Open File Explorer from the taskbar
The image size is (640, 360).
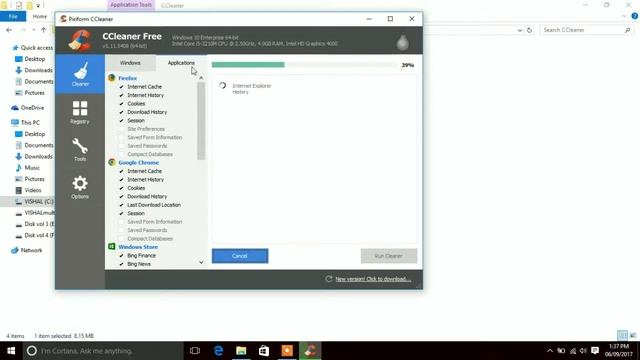[241, 351]
